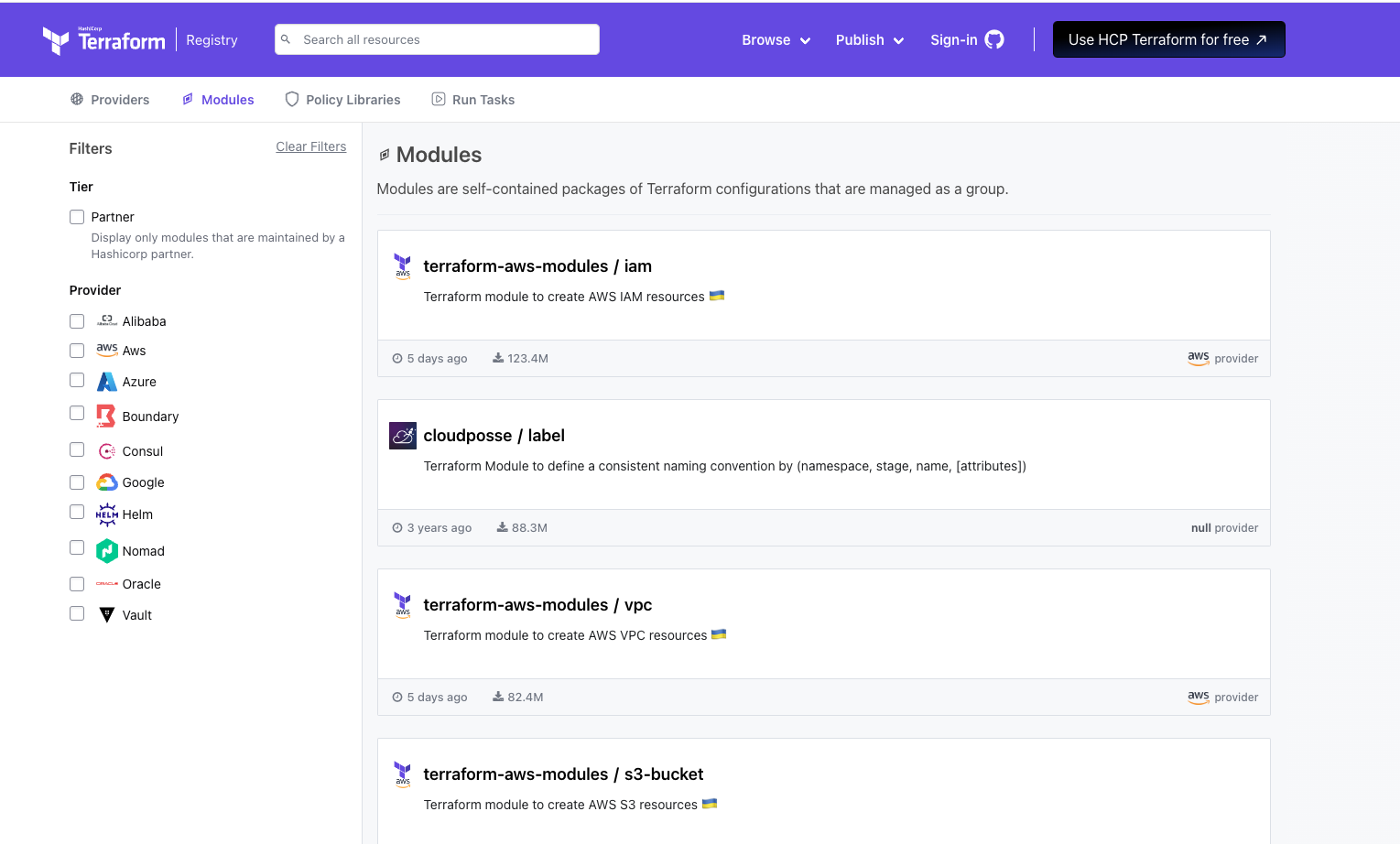Image resolution: width=1400 pixels, height=844 pixels.
Task: Tick the Boundary provider checkbox
Action: point(77,413)
